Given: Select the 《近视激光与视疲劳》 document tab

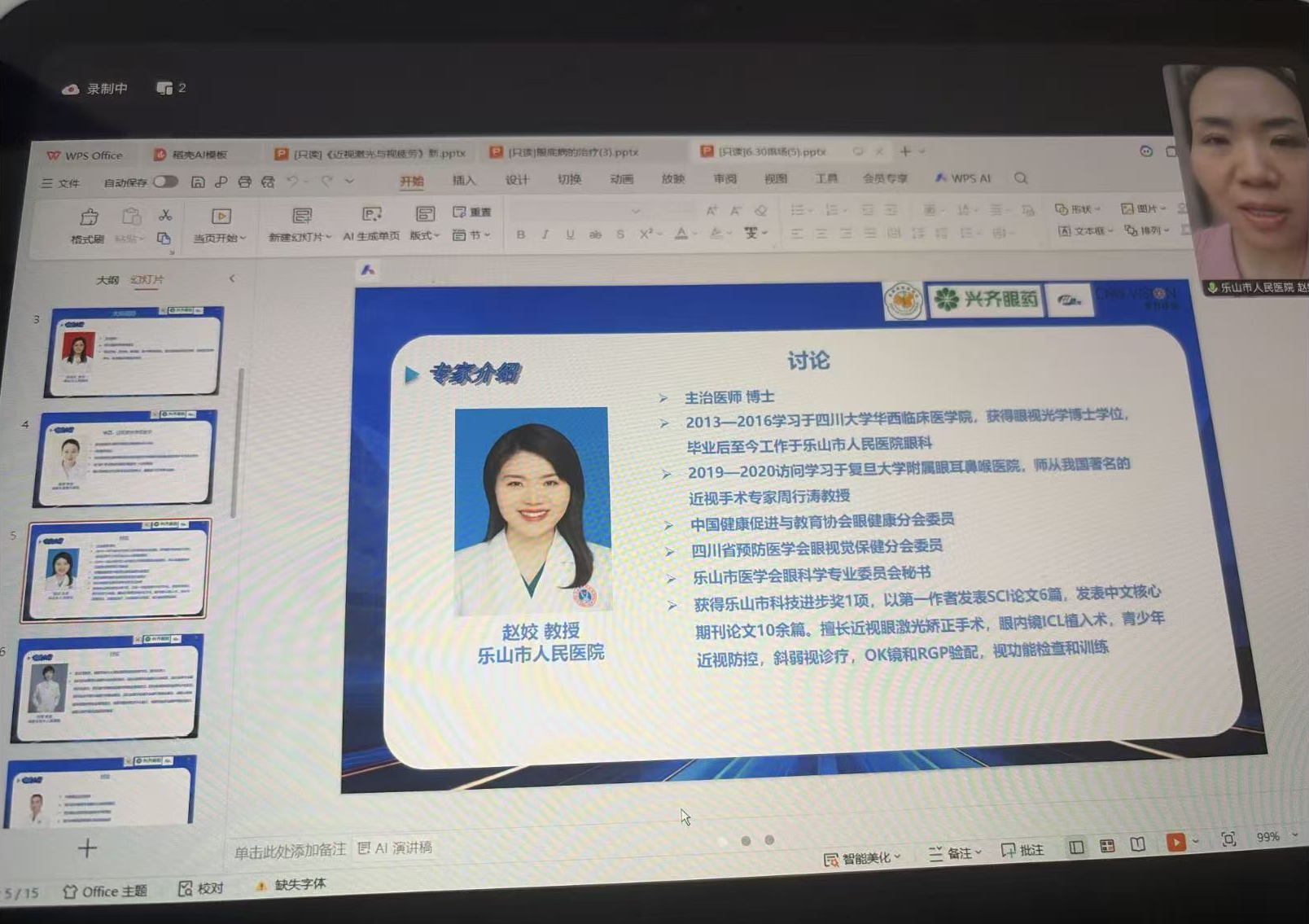Looking at the screenshot, I should click(x=371, y=153).
